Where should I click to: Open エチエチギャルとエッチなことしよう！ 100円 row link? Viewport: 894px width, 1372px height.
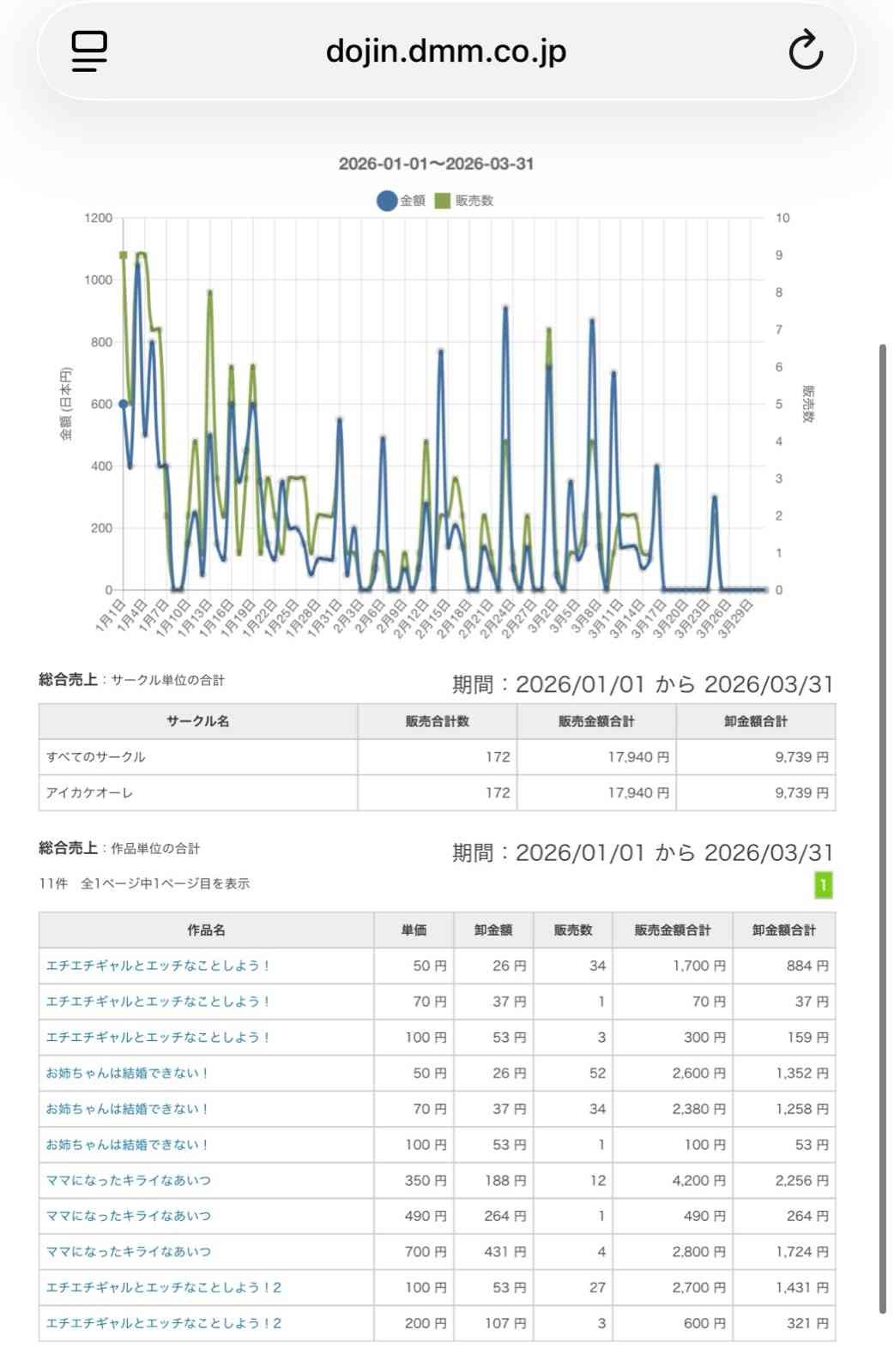pyautogui.click(x=158, y=1038)
